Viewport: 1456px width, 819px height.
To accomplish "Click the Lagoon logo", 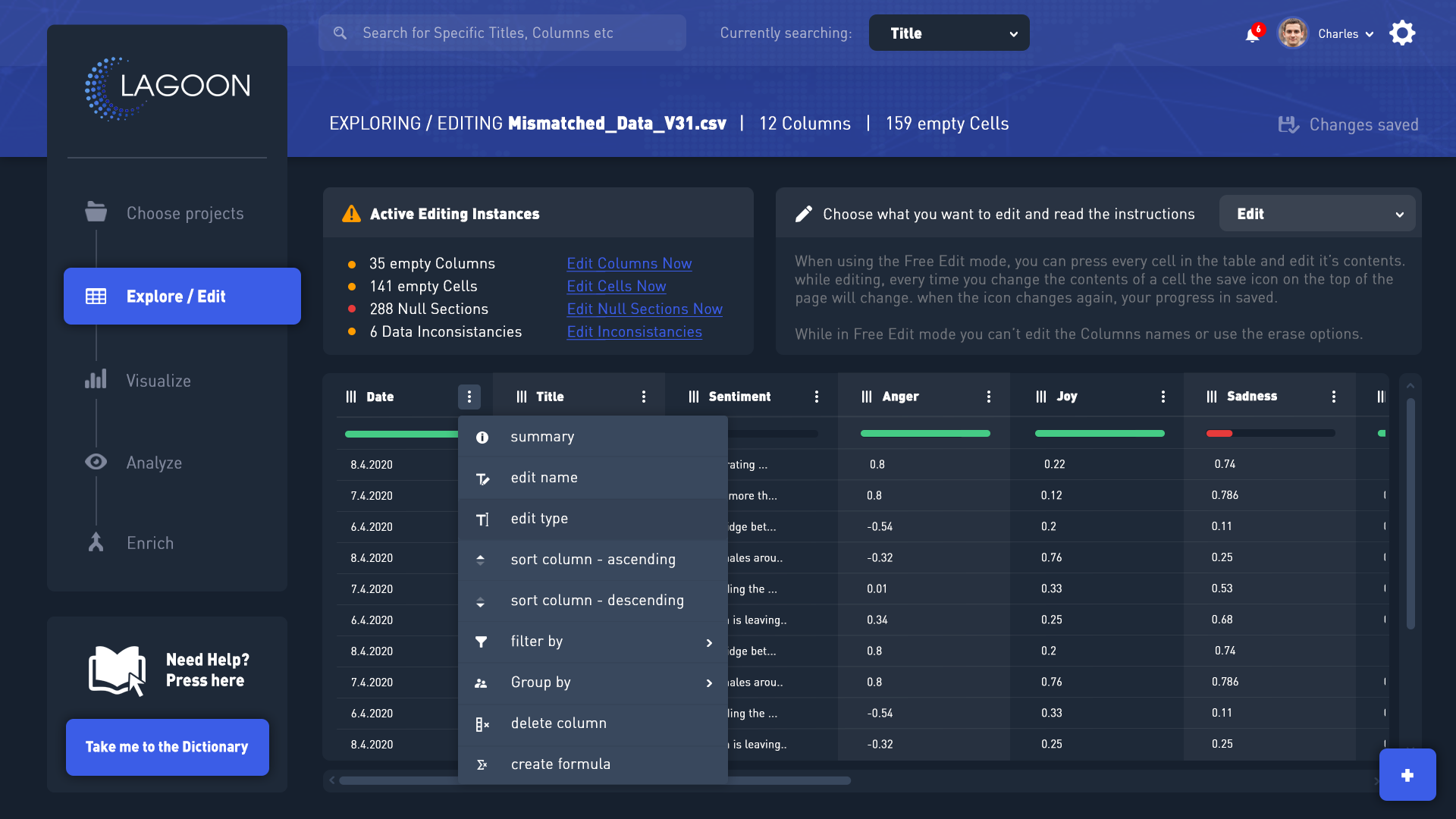I will (x=168, y=88).
